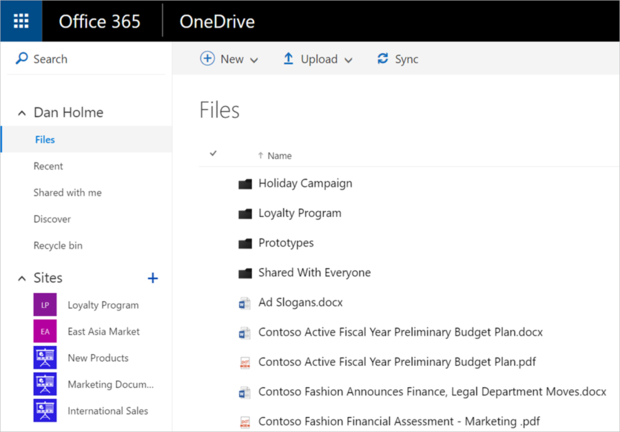Click the Legal Department Moves.docx Word icon

245,392
